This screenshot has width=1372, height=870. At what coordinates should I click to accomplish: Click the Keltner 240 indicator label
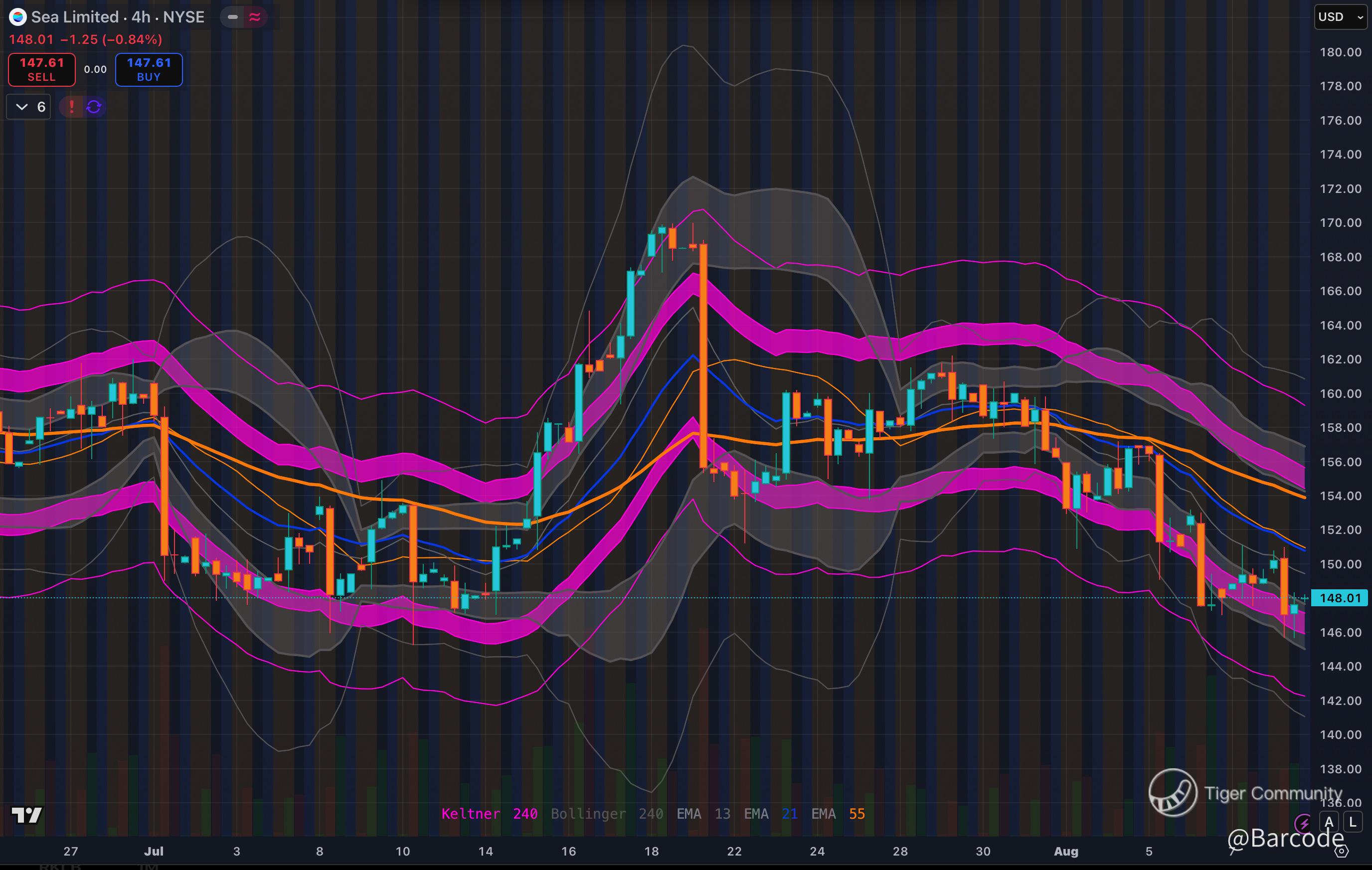pos(489,814)
